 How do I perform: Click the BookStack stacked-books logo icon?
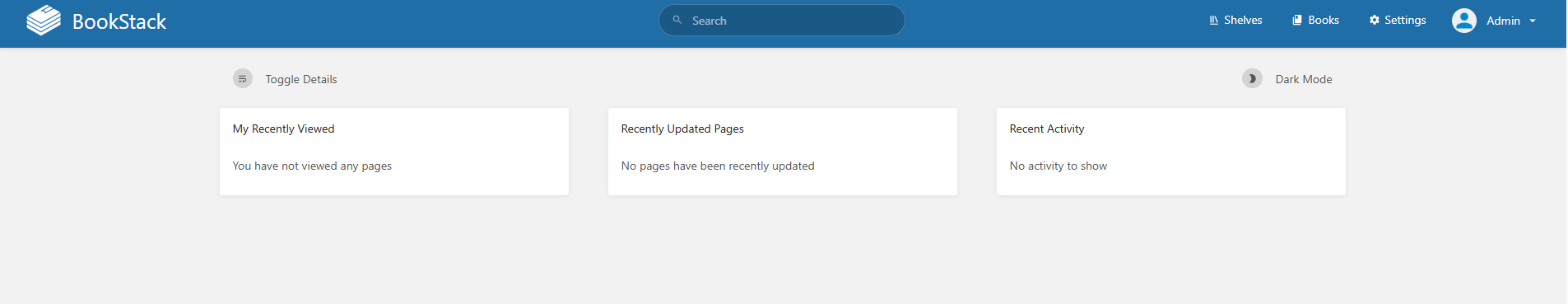tap(44, 21)
